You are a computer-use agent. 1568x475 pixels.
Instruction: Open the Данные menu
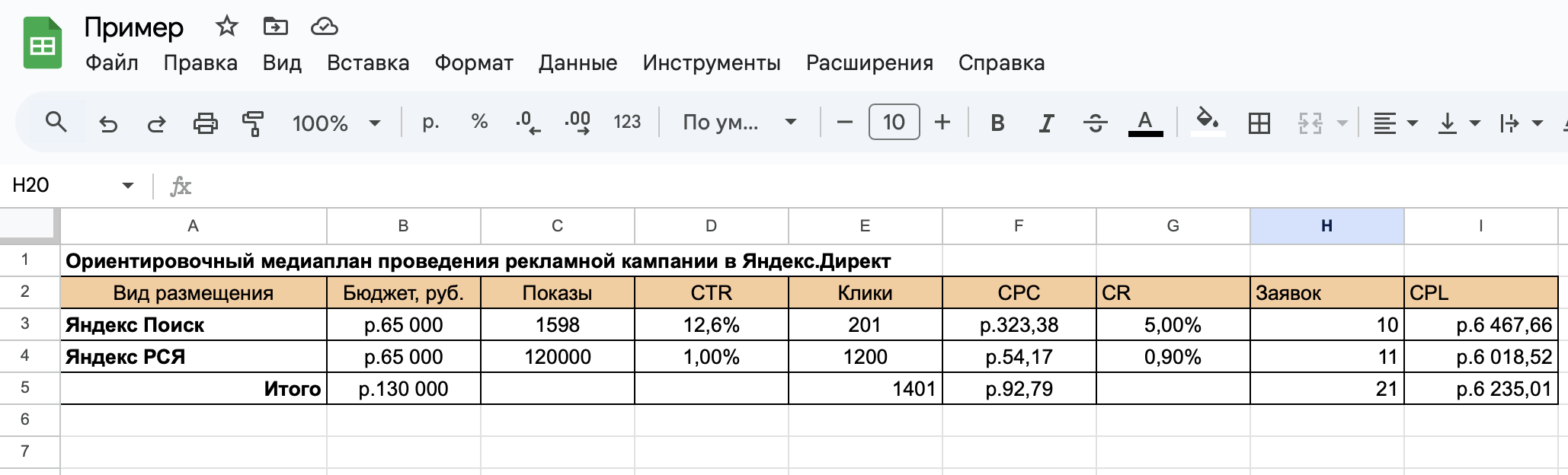tap(578, 62)
